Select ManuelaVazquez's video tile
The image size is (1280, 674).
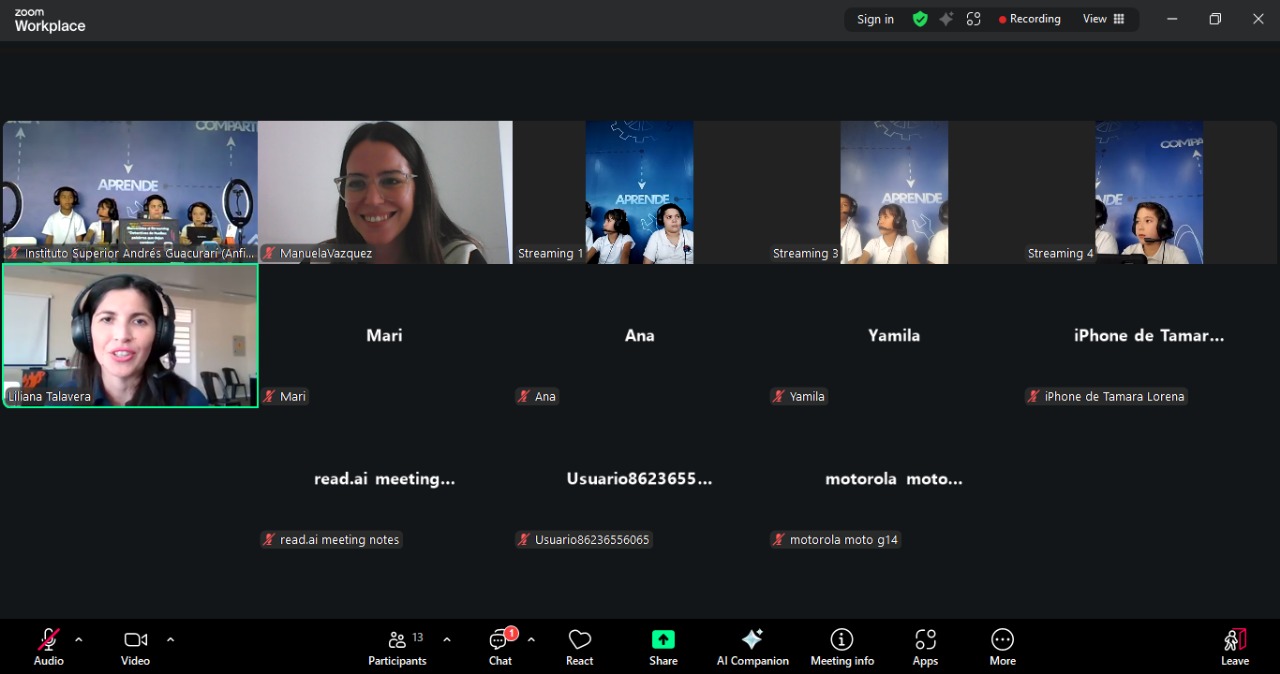tap(385, 192)
